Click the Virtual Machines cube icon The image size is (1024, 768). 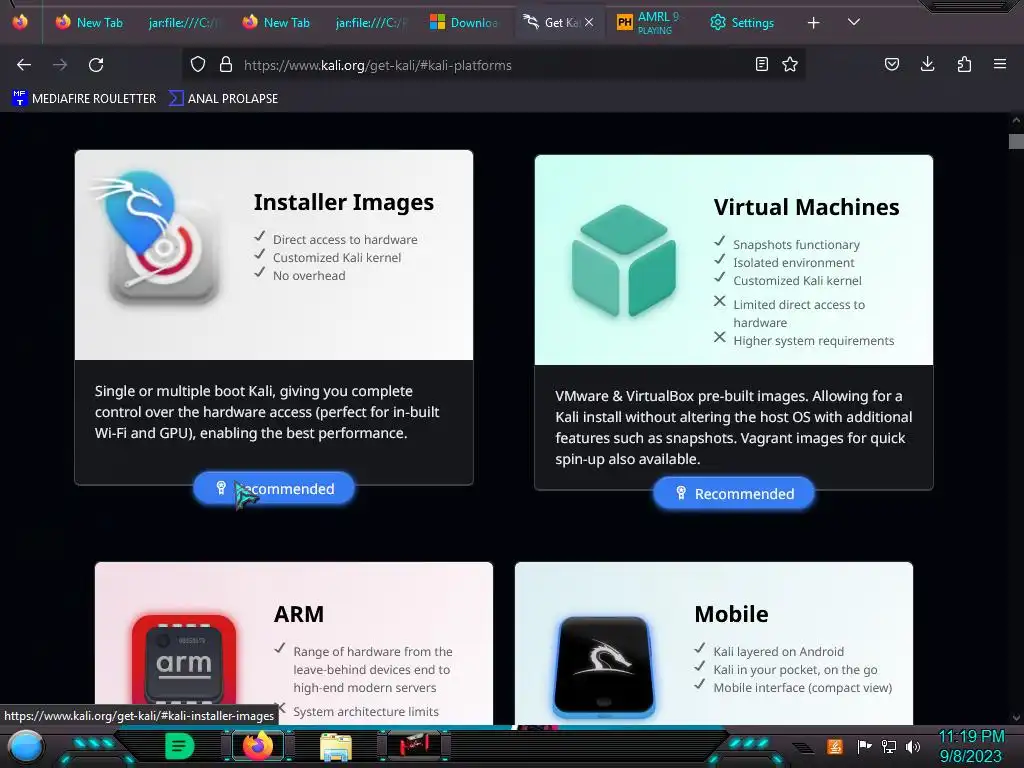tap(624, 261)
